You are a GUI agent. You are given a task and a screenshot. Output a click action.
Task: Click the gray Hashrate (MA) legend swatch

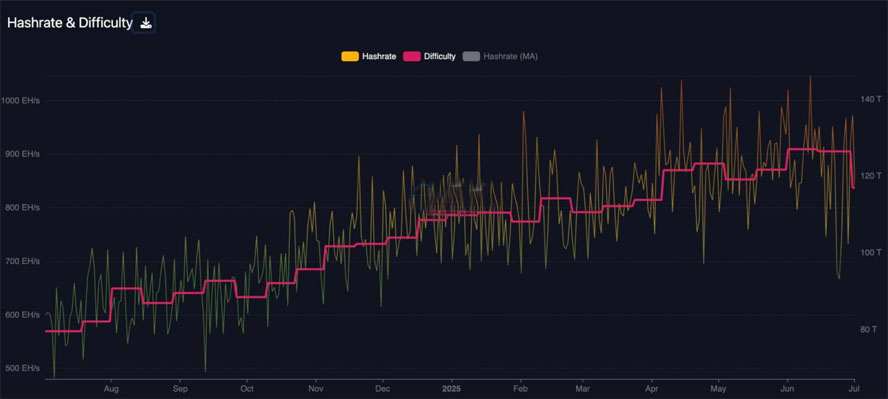[x=471, y=57]
